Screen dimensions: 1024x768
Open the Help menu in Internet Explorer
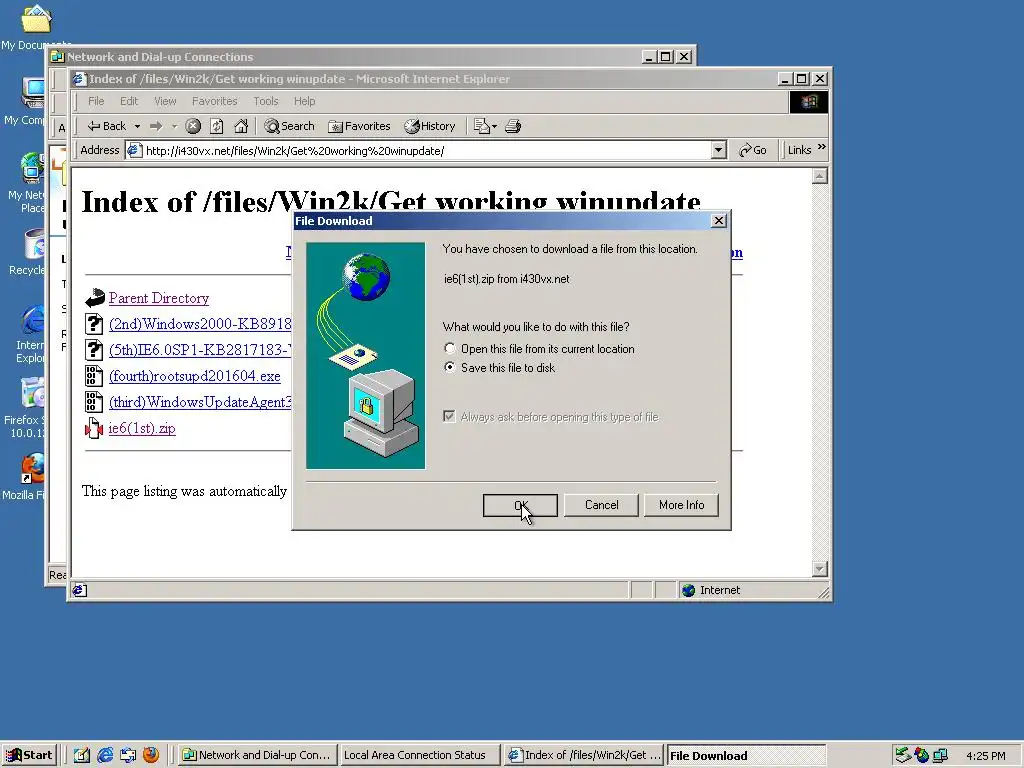coord(304,101)
